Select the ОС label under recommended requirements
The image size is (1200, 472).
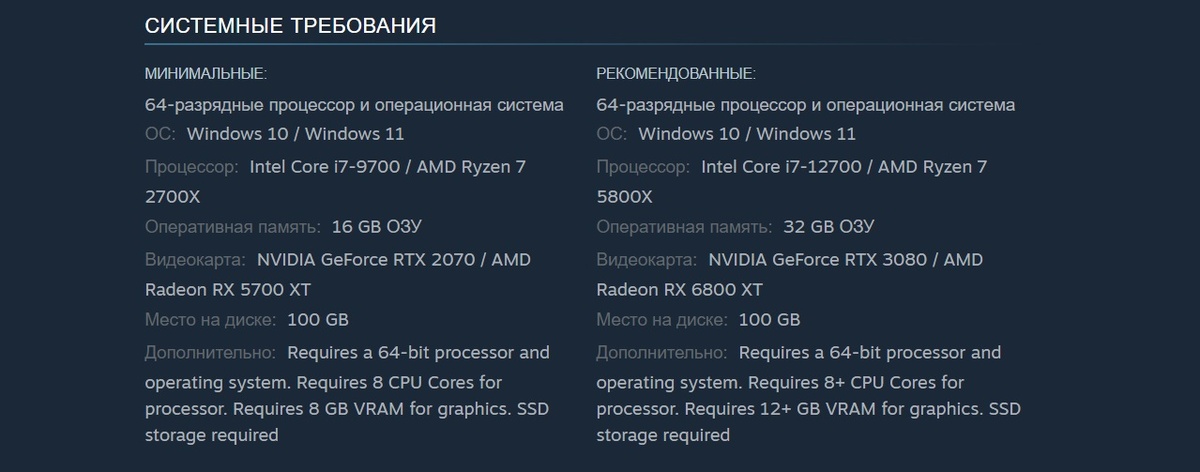612,134
